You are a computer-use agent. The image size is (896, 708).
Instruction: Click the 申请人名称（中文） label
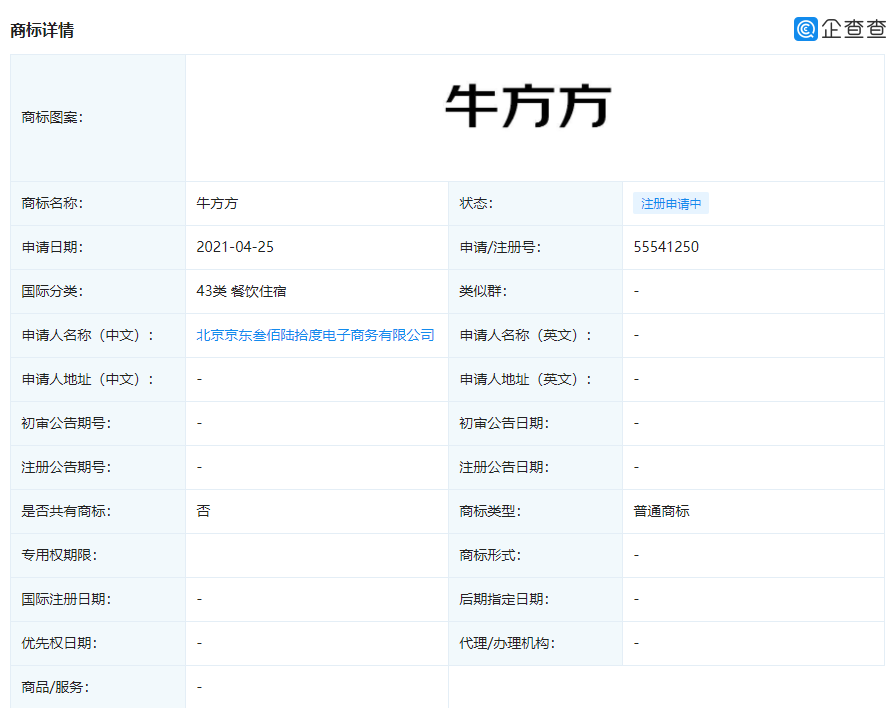(87, 335)
